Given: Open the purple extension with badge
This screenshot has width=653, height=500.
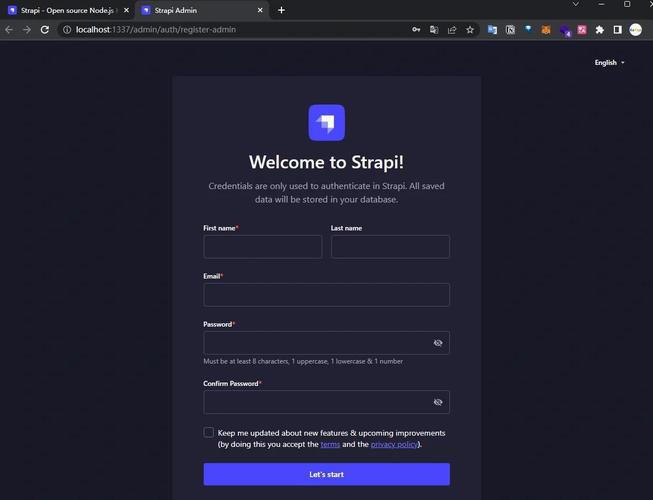Looking at the screenshot, I should click(565, 30).
